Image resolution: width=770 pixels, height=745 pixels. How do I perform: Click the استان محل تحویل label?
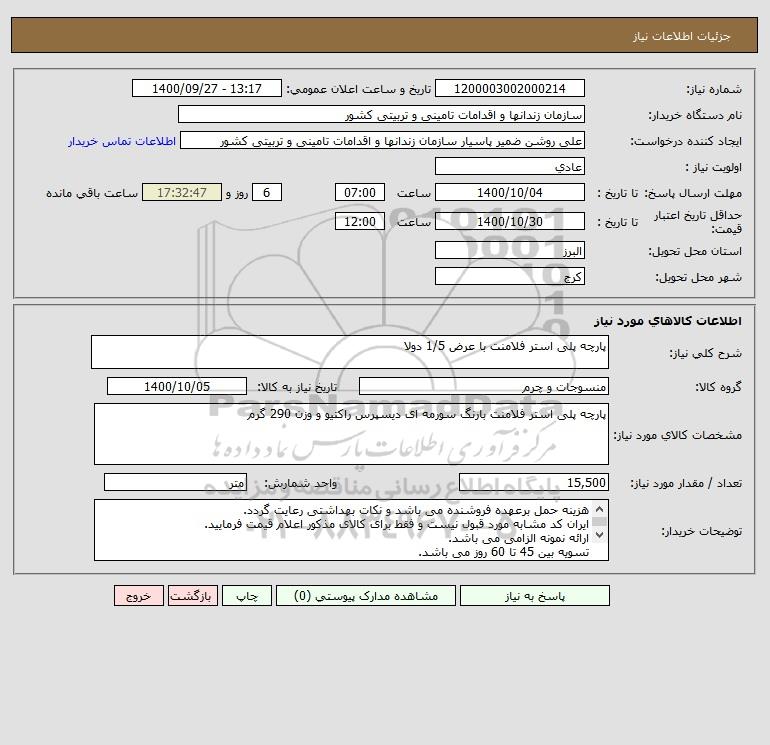[x=695, y=251]
